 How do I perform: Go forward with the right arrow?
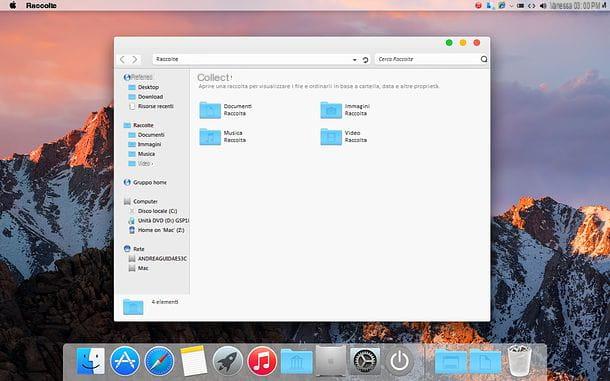135,59
